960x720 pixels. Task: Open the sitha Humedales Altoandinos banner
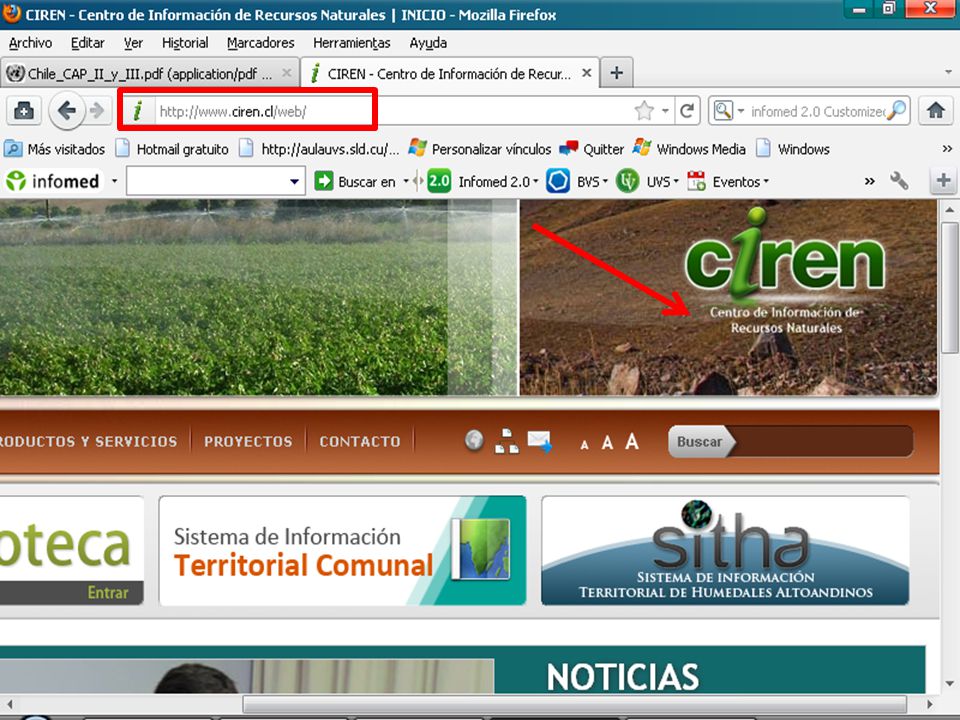coord(725,550)
